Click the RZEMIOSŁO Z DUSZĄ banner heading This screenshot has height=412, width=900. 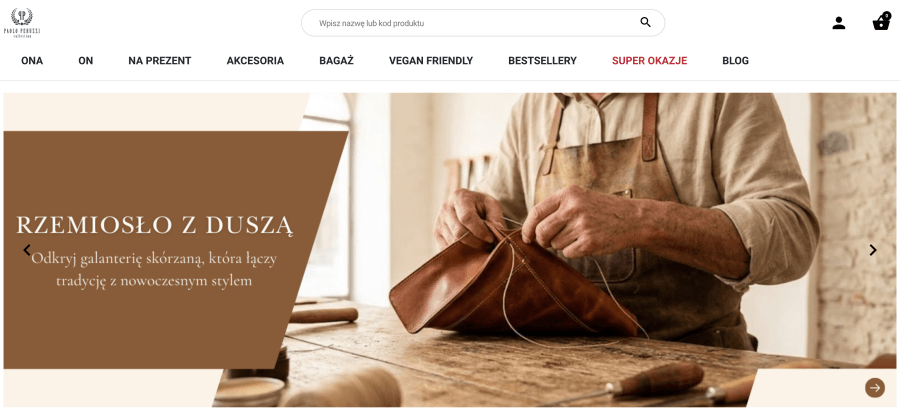coord(154,225)
